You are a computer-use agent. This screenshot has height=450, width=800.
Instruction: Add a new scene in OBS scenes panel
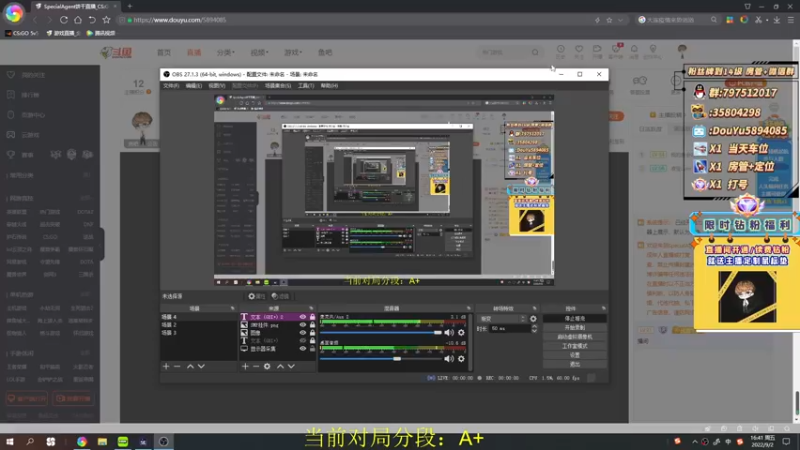coord(166,366)
